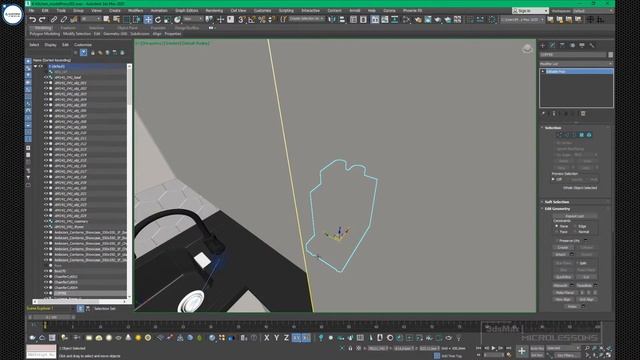640x360 pixels.
Task: Set Constraints to None radio button
Action: [556, 226]
